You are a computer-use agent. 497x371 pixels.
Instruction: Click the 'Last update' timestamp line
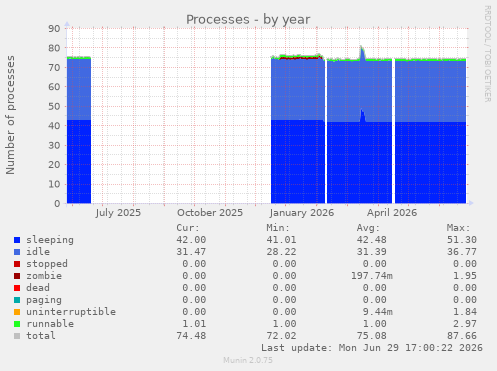(372, 348)
